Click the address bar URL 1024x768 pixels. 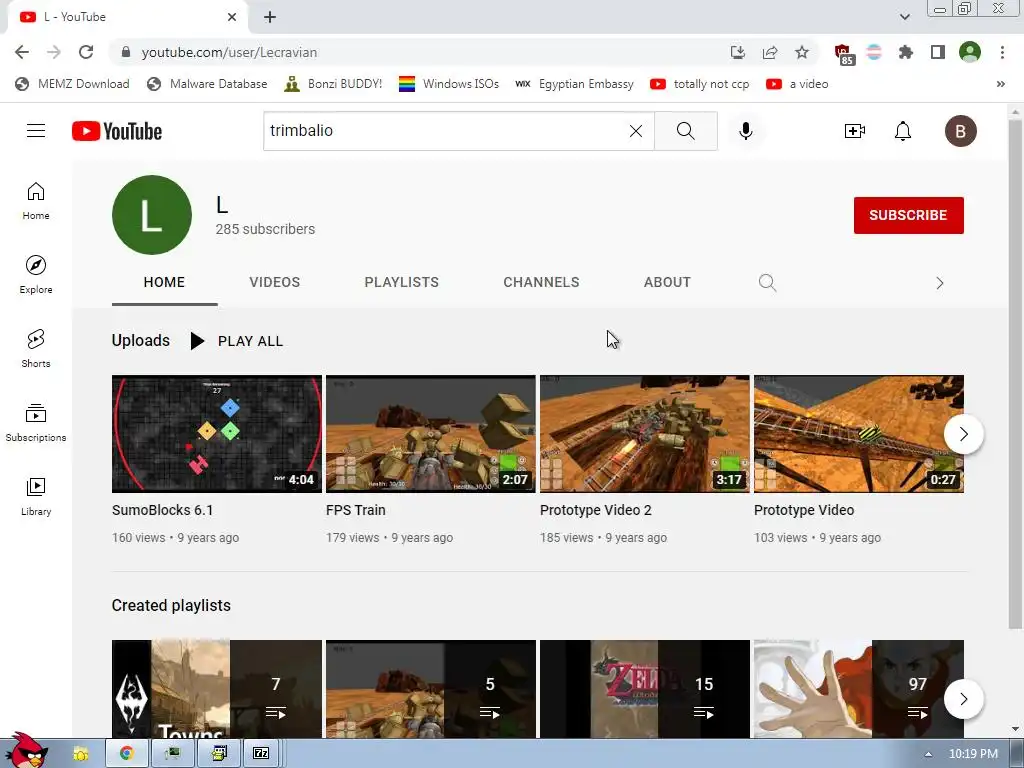tap(229, 52)
